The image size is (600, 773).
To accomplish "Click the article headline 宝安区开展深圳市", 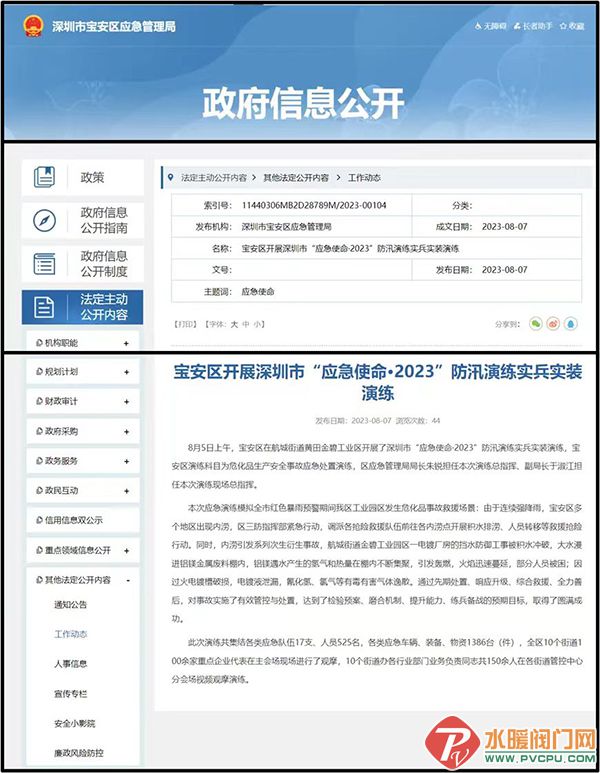I will pyautogui.click(x=377, y=382).
